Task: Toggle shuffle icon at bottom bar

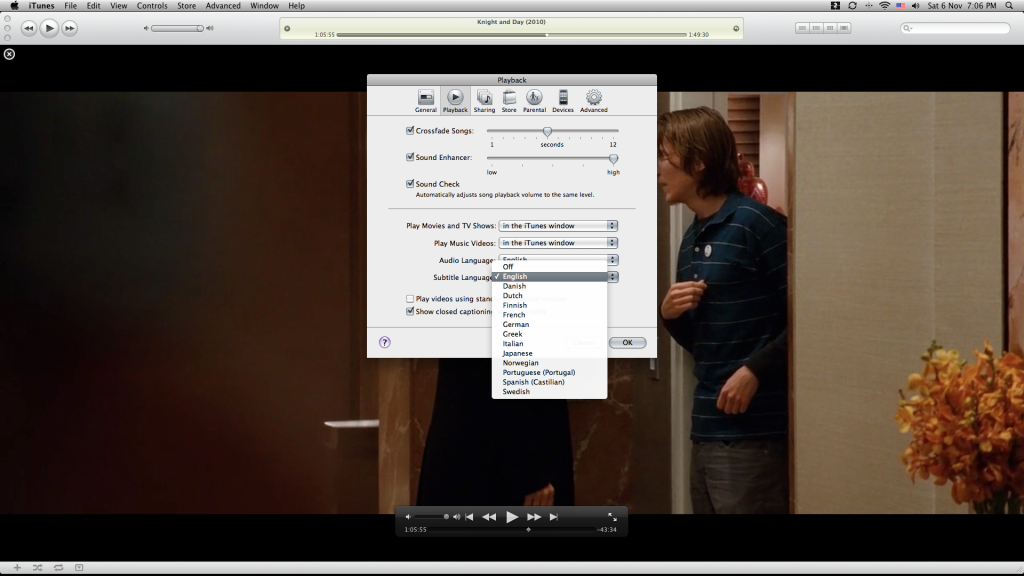Action: (x=37, y=568)
